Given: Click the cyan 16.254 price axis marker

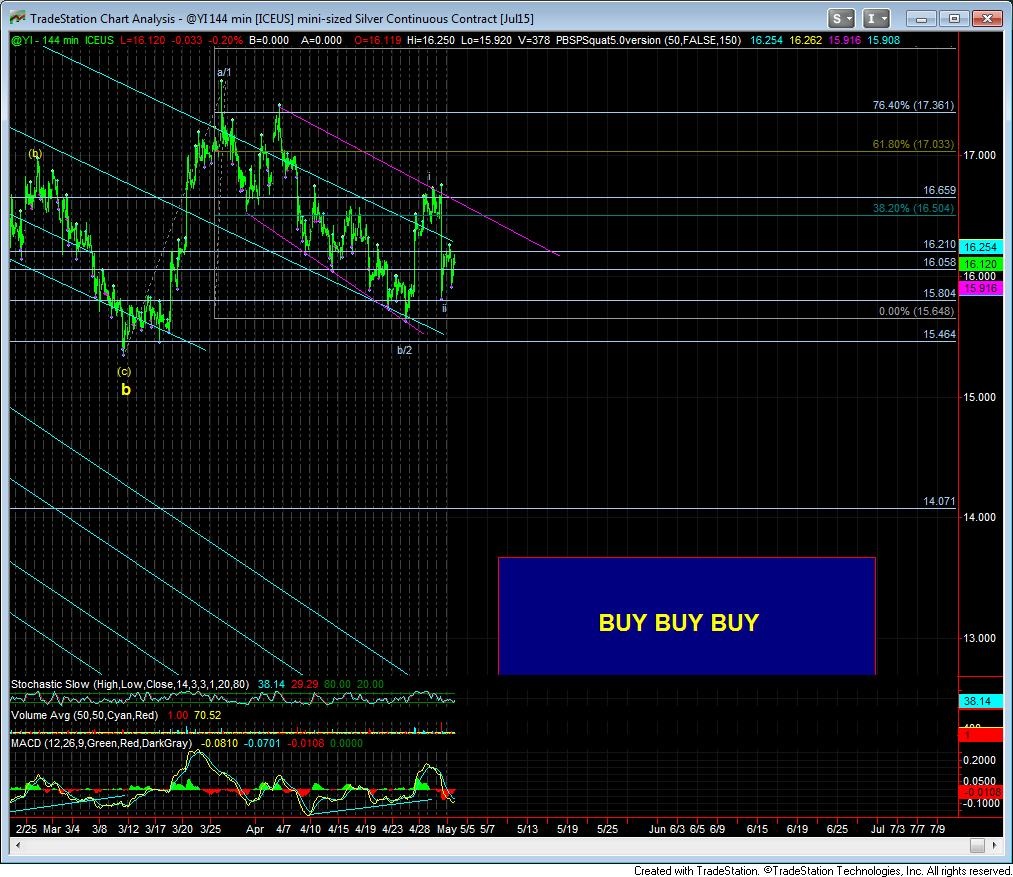Looking at the screenshot, I should coord(978,246).
